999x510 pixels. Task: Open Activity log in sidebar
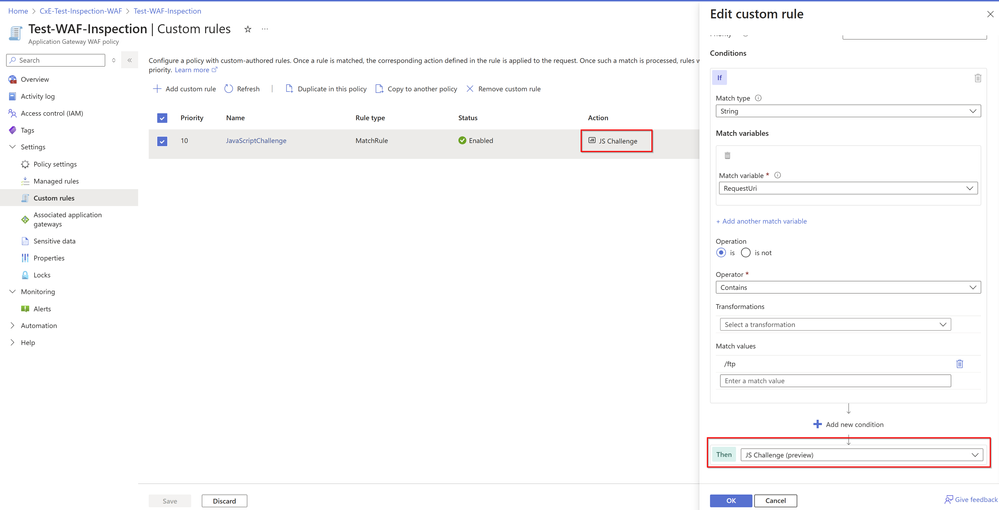(38, 96)
